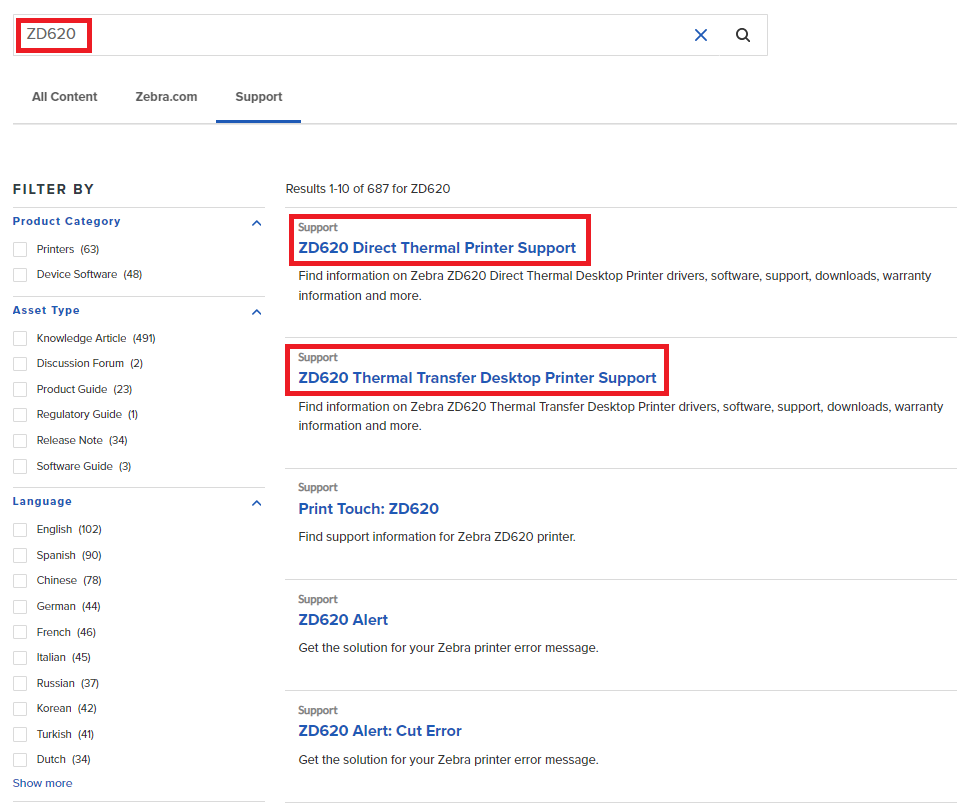This screenshot has width=972, height=811.
Task: Open the Print Touch: ZD620 result
Action: (x=368, y=509)
